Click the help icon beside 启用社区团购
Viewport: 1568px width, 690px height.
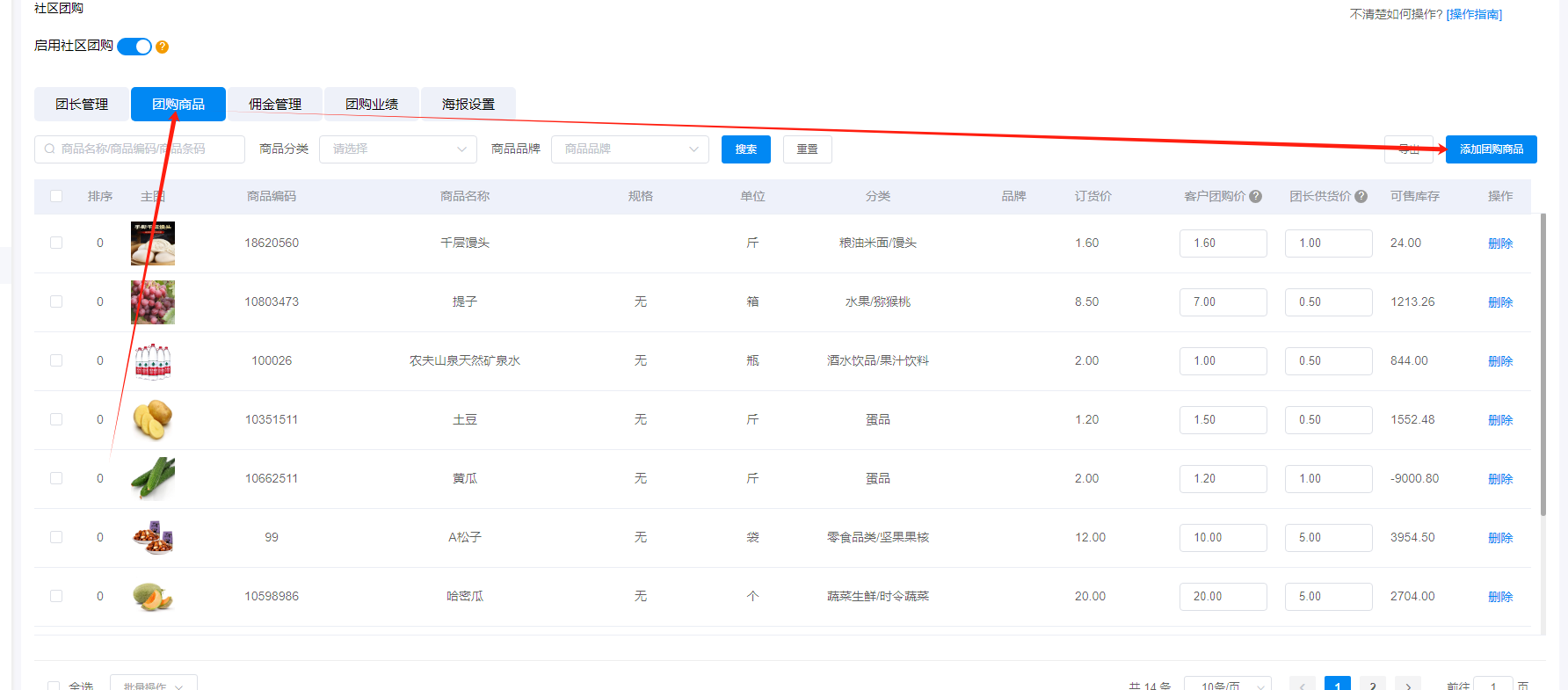(x=162, y=47)
